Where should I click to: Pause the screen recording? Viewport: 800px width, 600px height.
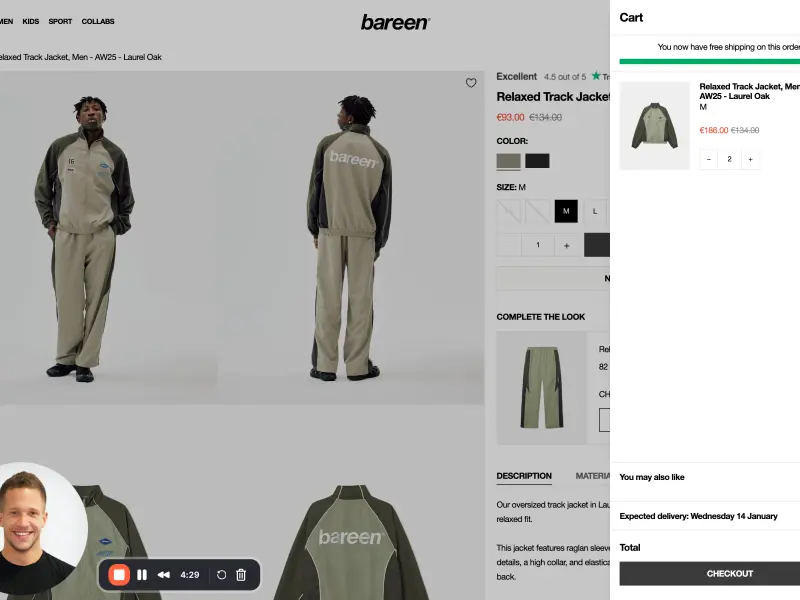pyautogui.click(x=142, y=575)
